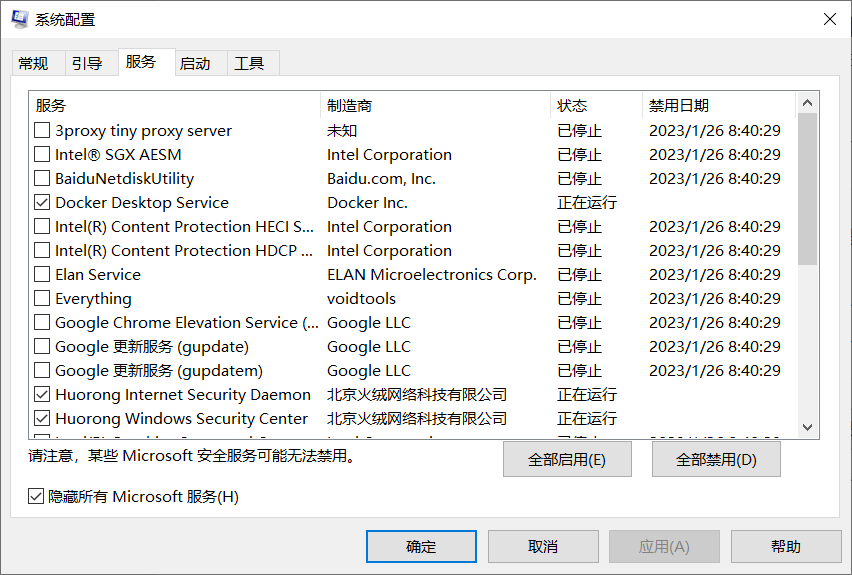Click the scrollbar up arrow
852x575 pixels.
click(x=807, y=103)
